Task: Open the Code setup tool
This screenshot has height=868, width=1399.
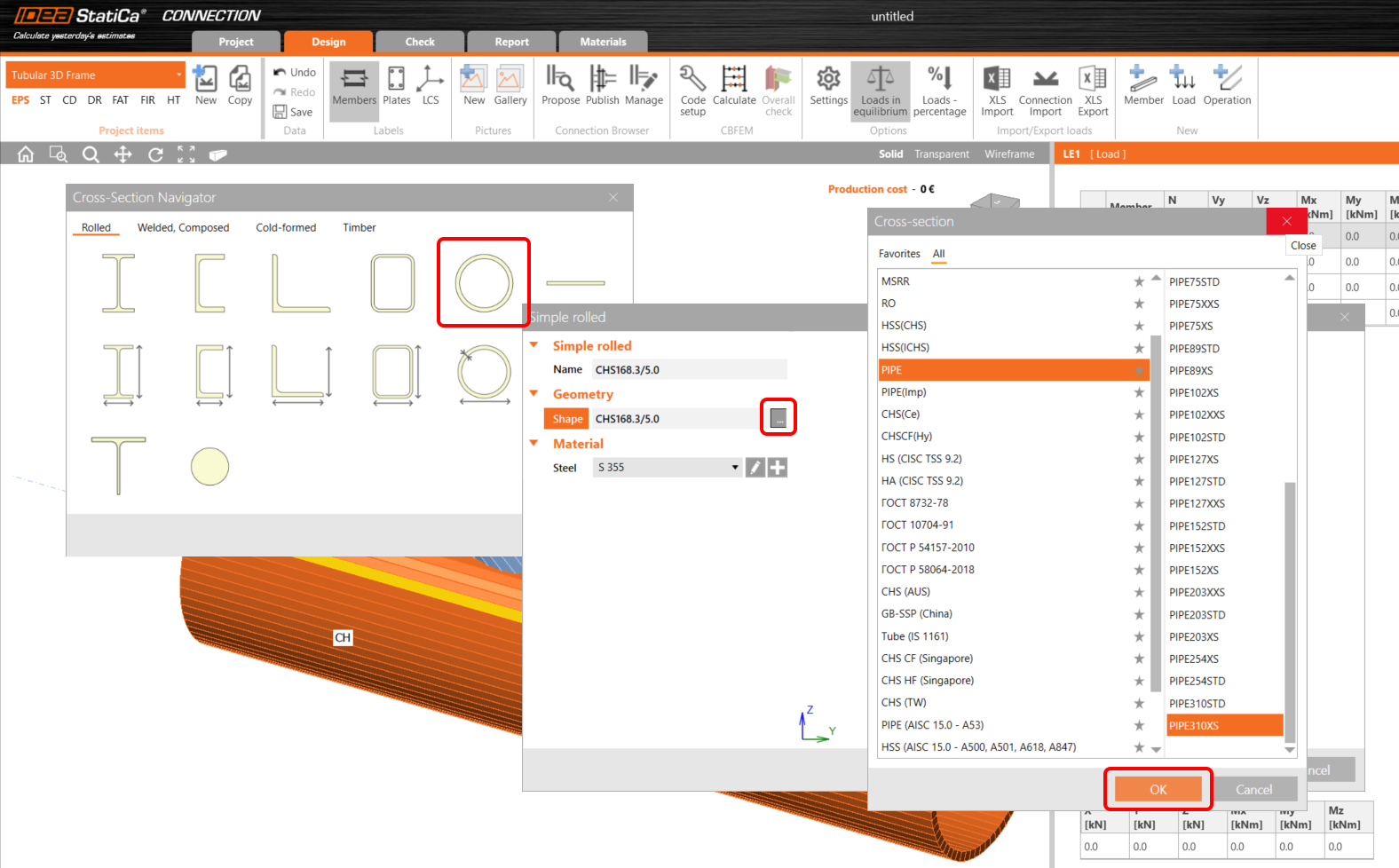Action: click(x=692, y=89)
